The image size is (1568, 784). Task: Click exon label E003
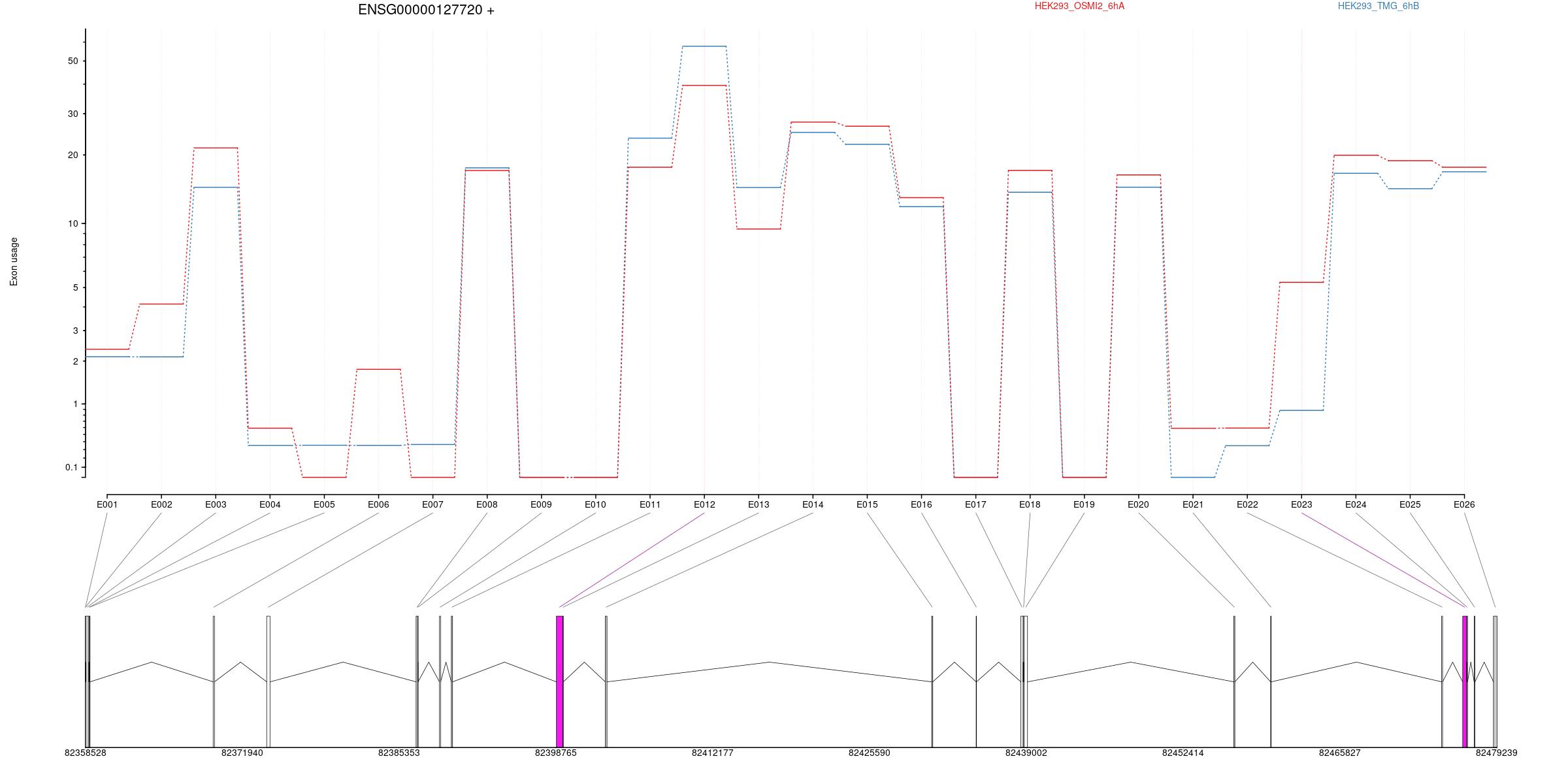(x=216, y=504)
